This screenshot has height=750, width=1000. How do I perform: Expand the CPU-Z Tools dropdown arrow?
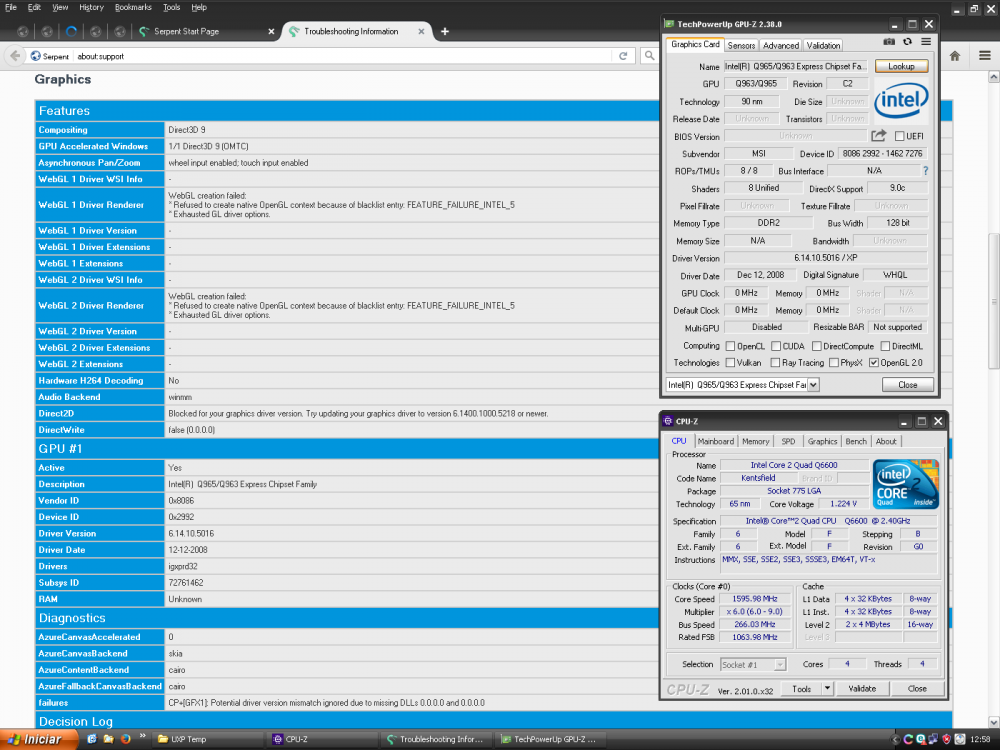click(x=827, y=689)
